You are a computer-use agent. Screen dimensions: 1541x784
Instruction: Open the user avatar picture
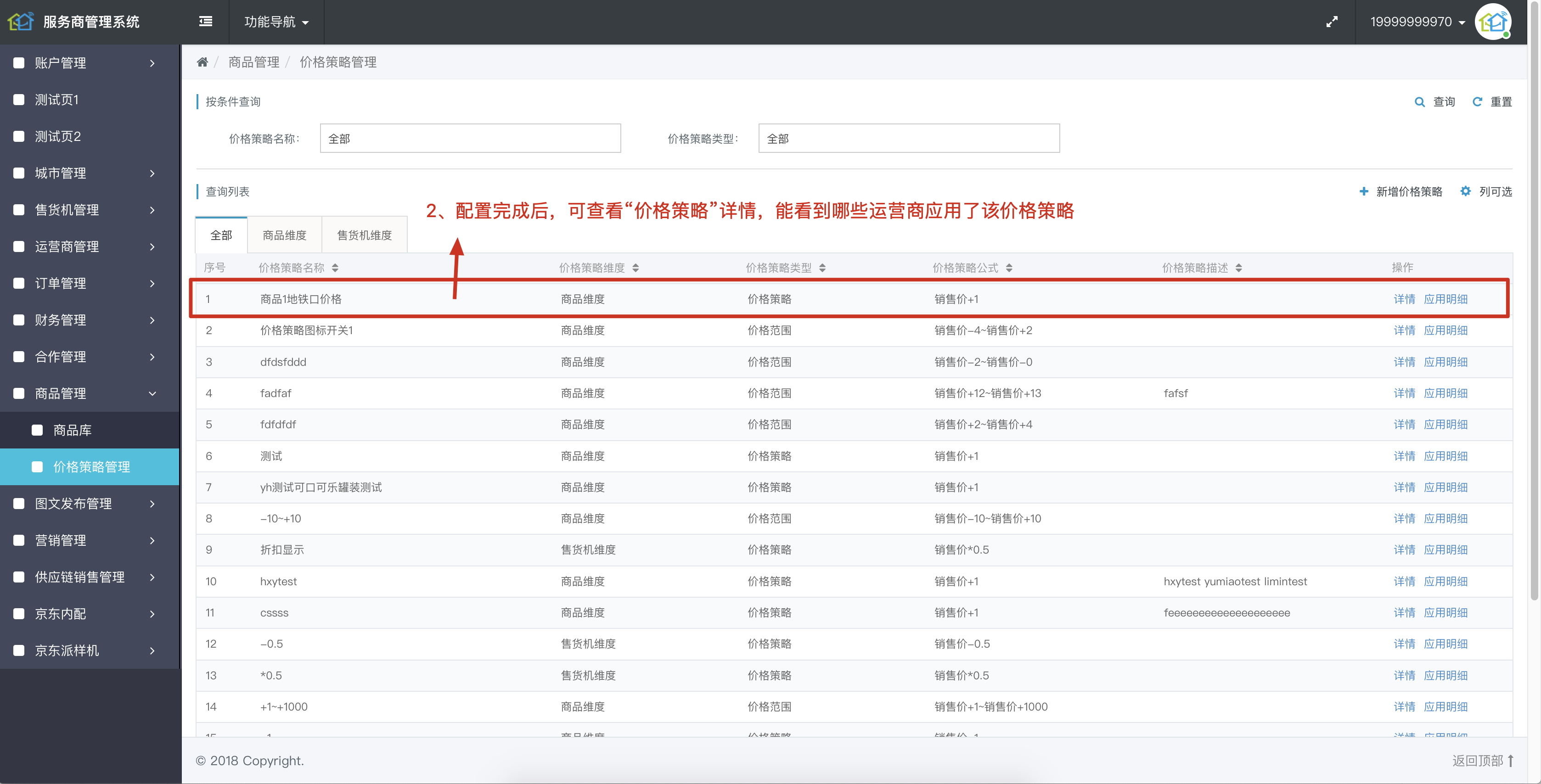click(1493, 22)
